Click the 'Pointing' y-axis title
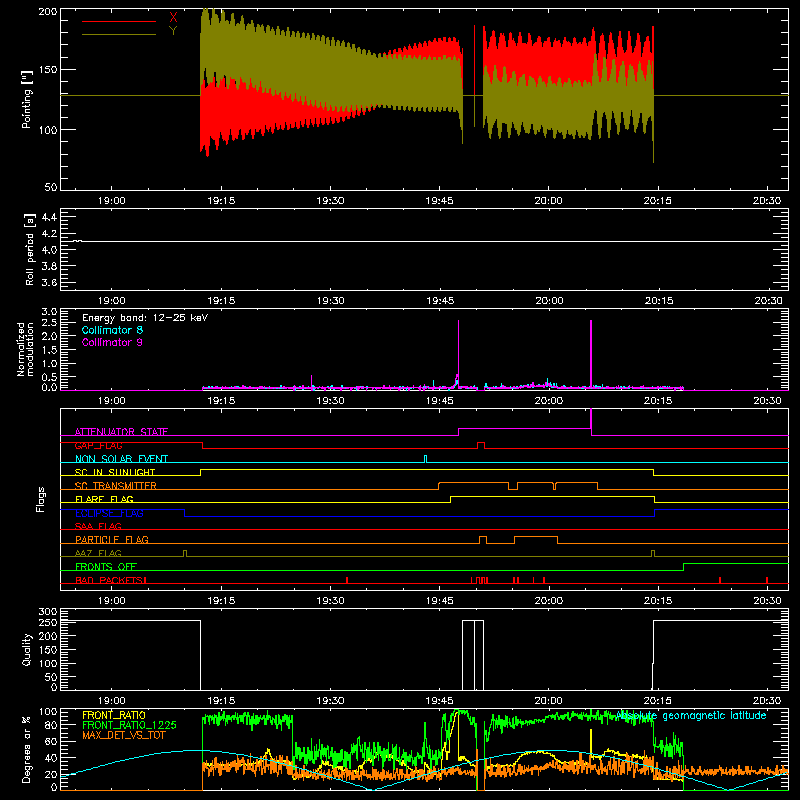 [27, 99]
